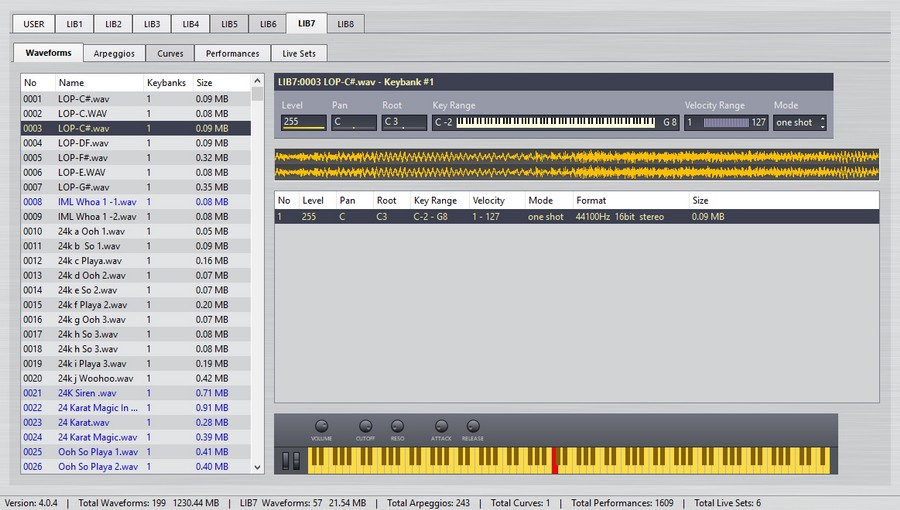The image size is (900, 510).
Task: Click the Release knob
Action: 473,426
